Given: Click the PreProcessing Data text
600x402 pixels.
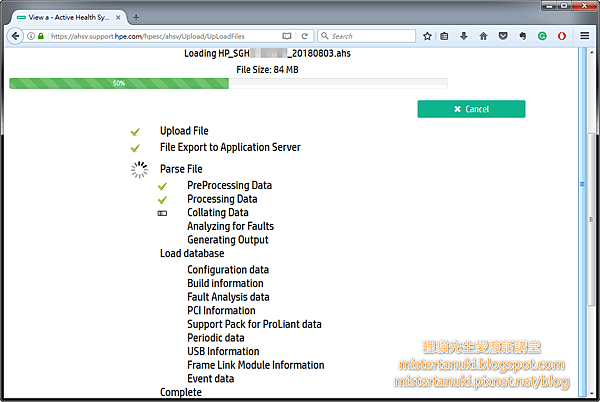Looking at the screenshot, I should click(230, 186).
